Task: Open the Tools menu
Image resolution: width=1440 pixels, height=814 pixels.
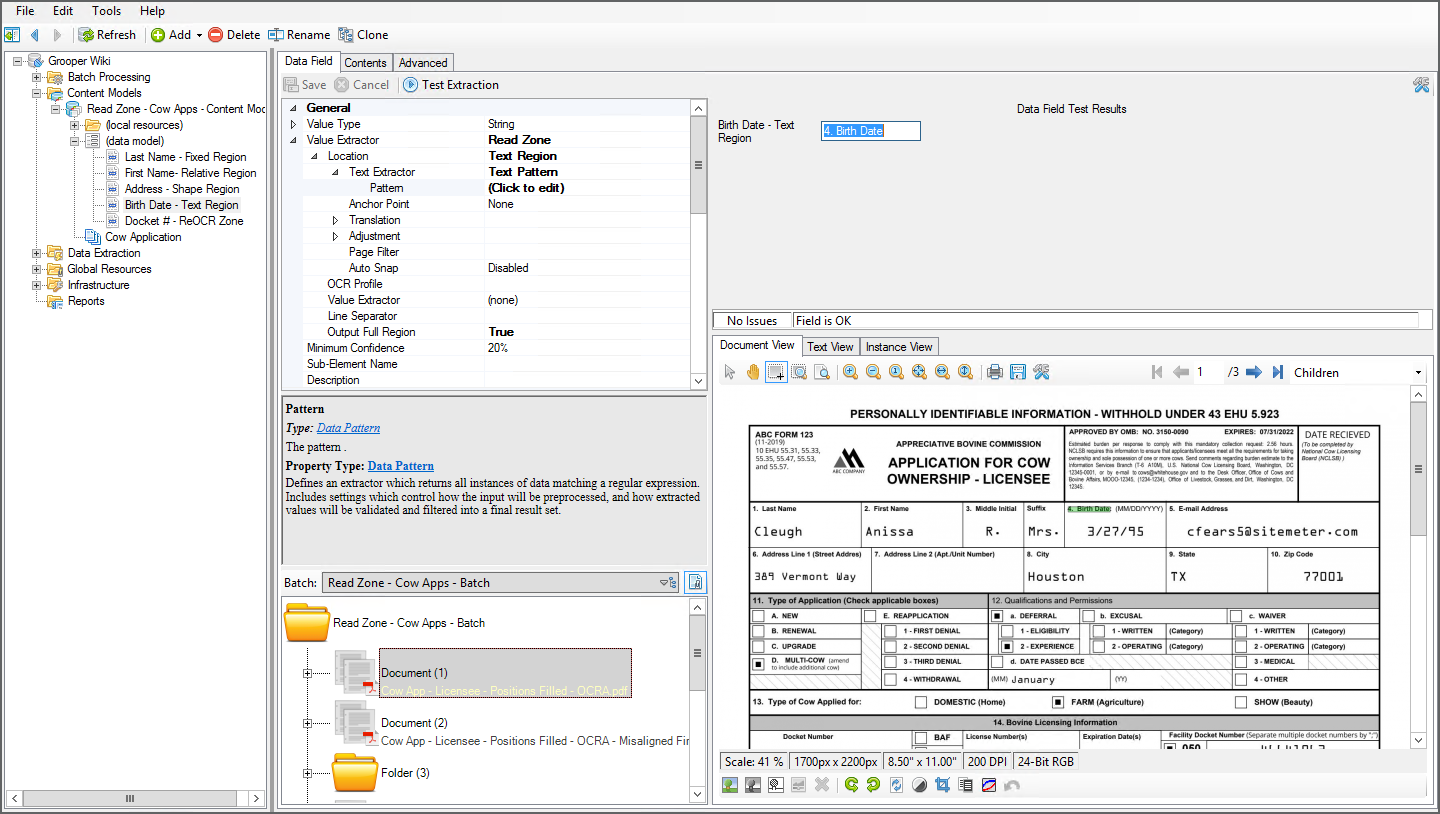Action: tap(106, 11)
